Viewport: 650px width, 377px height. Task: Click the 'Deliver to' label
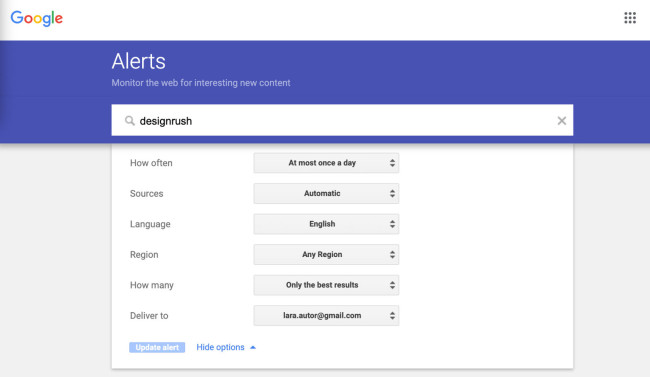coord(149,316)
